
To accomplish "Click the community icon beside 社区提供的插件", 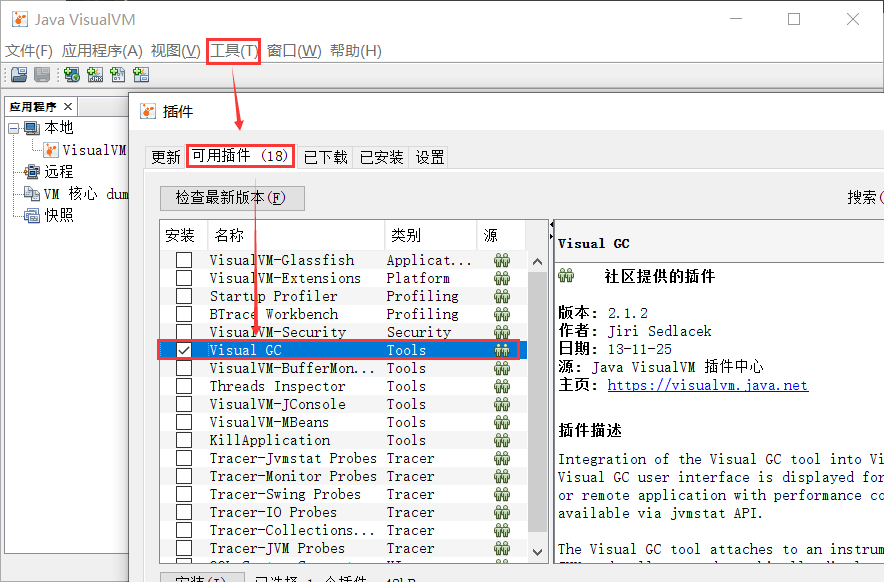I will pos(566,276).
